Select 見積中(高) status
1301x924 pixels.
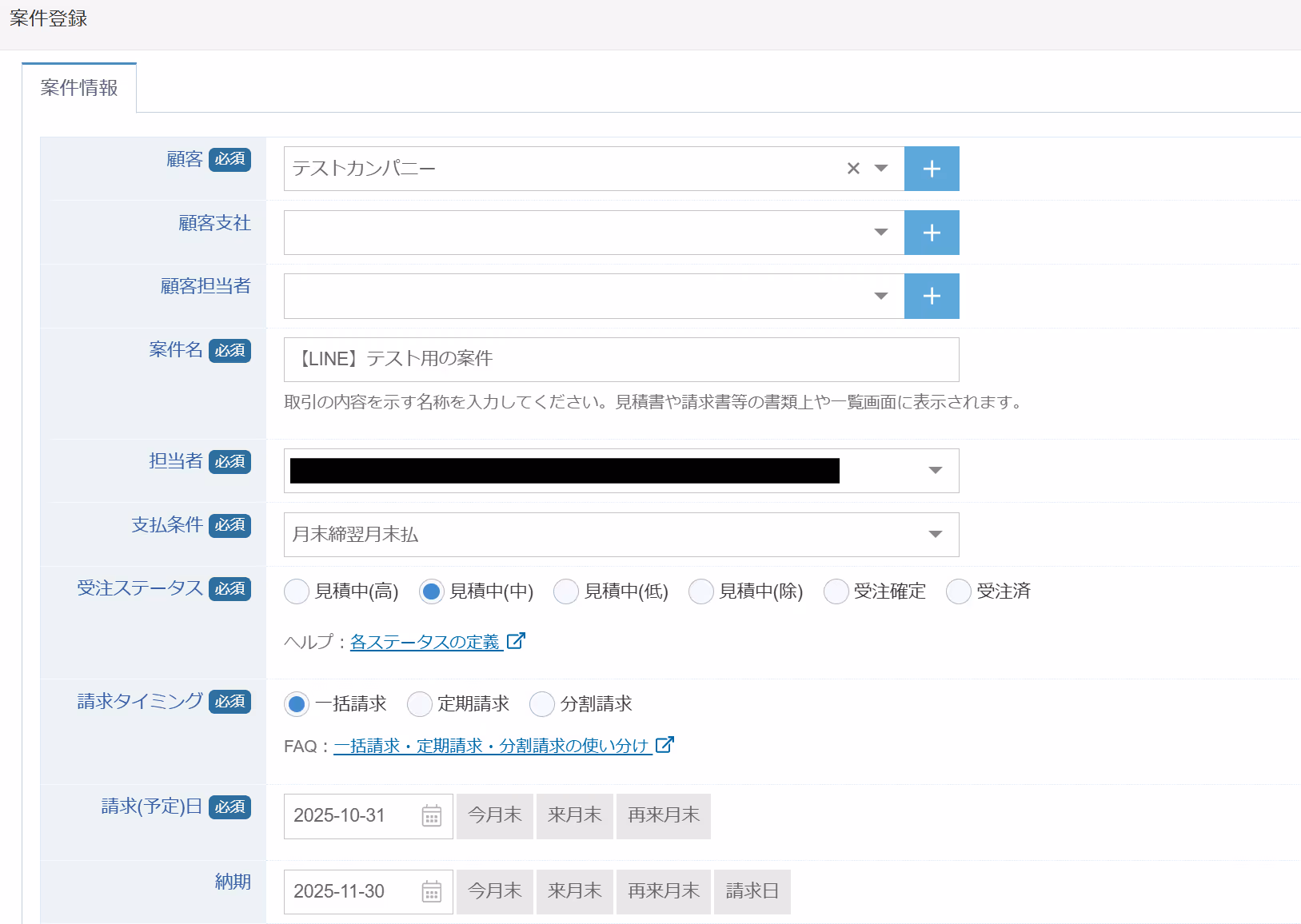coord(297,591)
